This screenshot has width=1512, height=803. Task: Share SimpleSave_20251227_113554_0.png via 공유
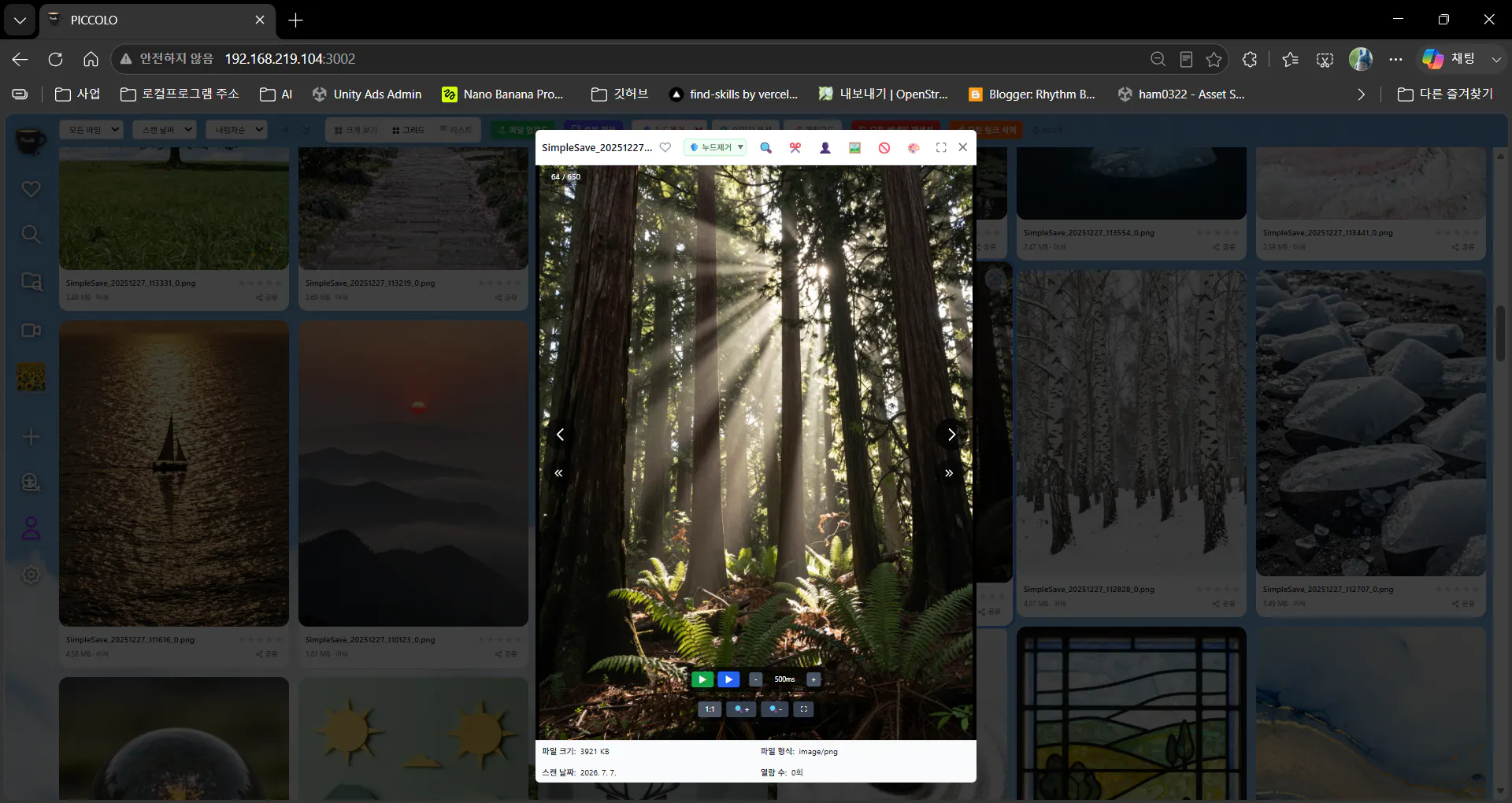pos(1225,247)
